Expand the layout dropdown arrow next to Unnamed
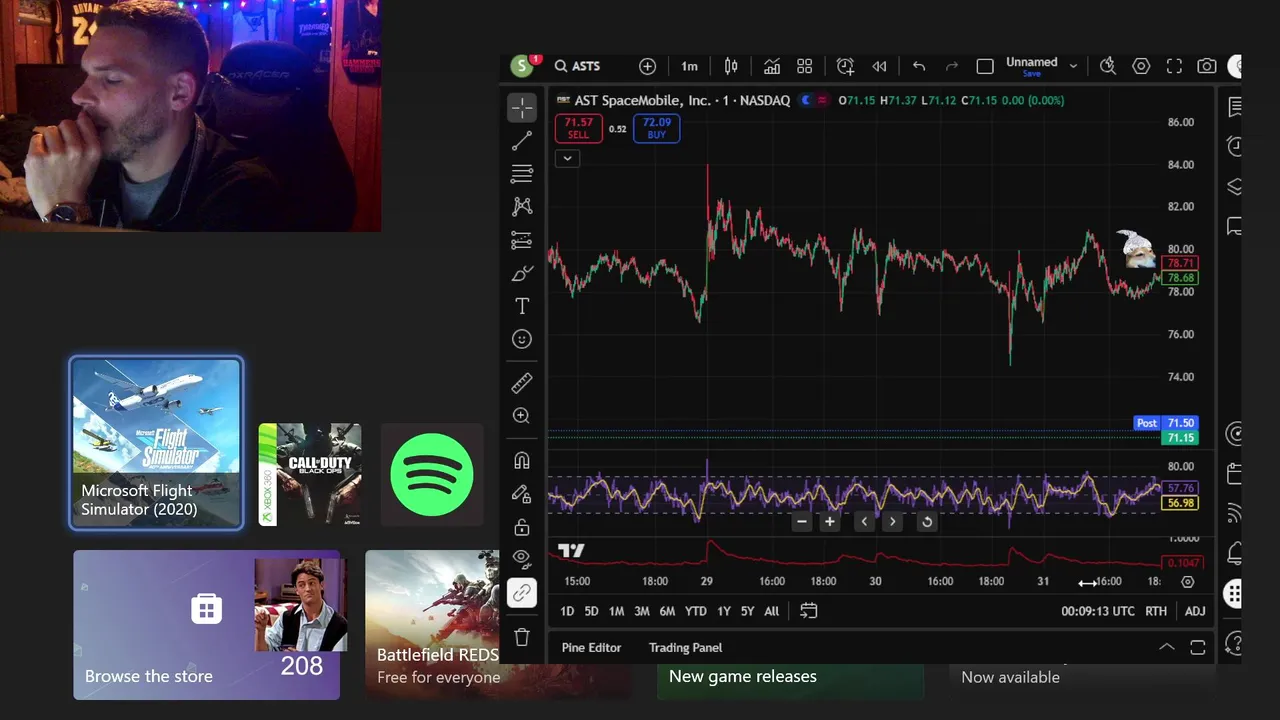This screenshot has height=720, width=1280. pos(1073,66)
